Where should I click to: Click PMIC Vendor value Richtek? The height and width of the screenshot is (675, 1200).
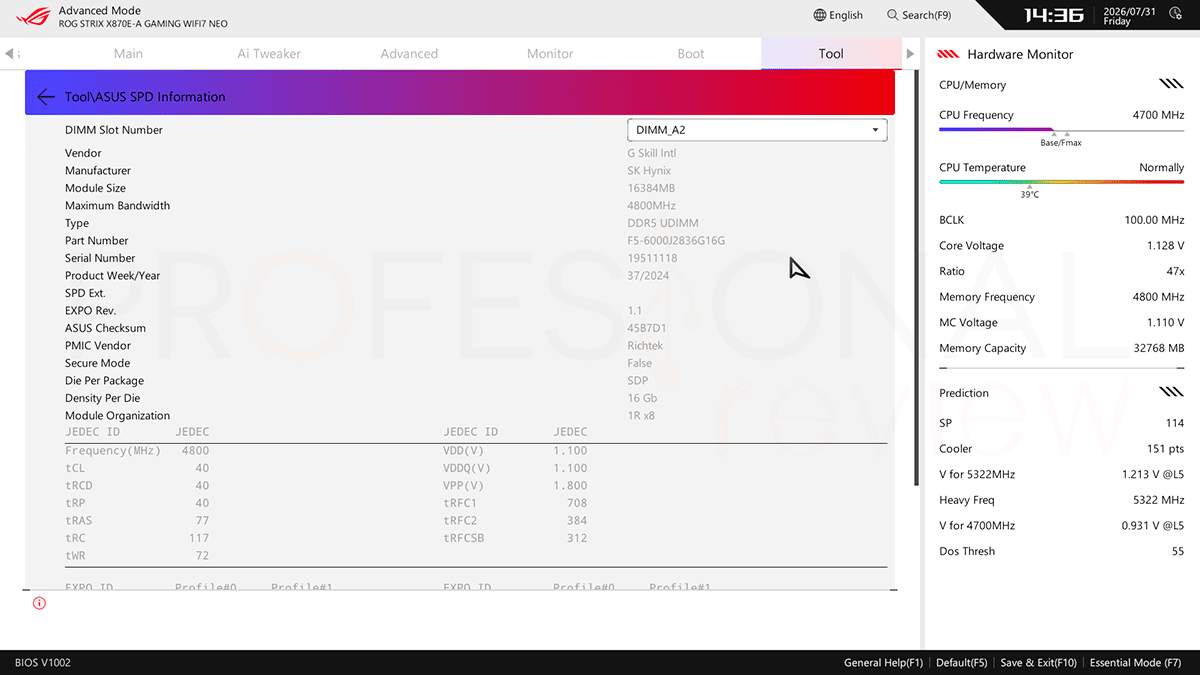(645, 346)
